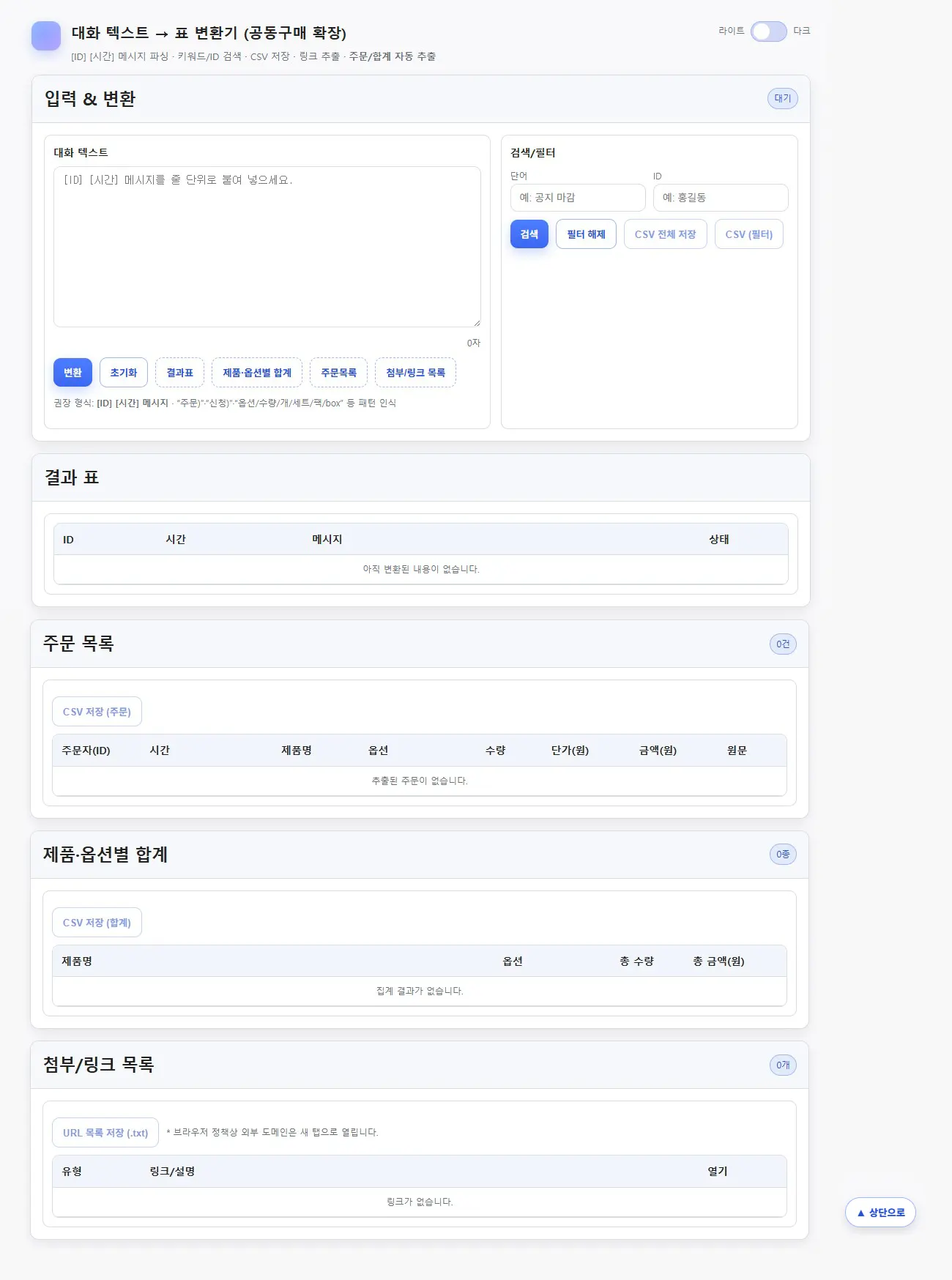Click the ▲ 상단으로 scroll-to-top button
The image size is (952, 1280).
click(x=880, y=1213)
